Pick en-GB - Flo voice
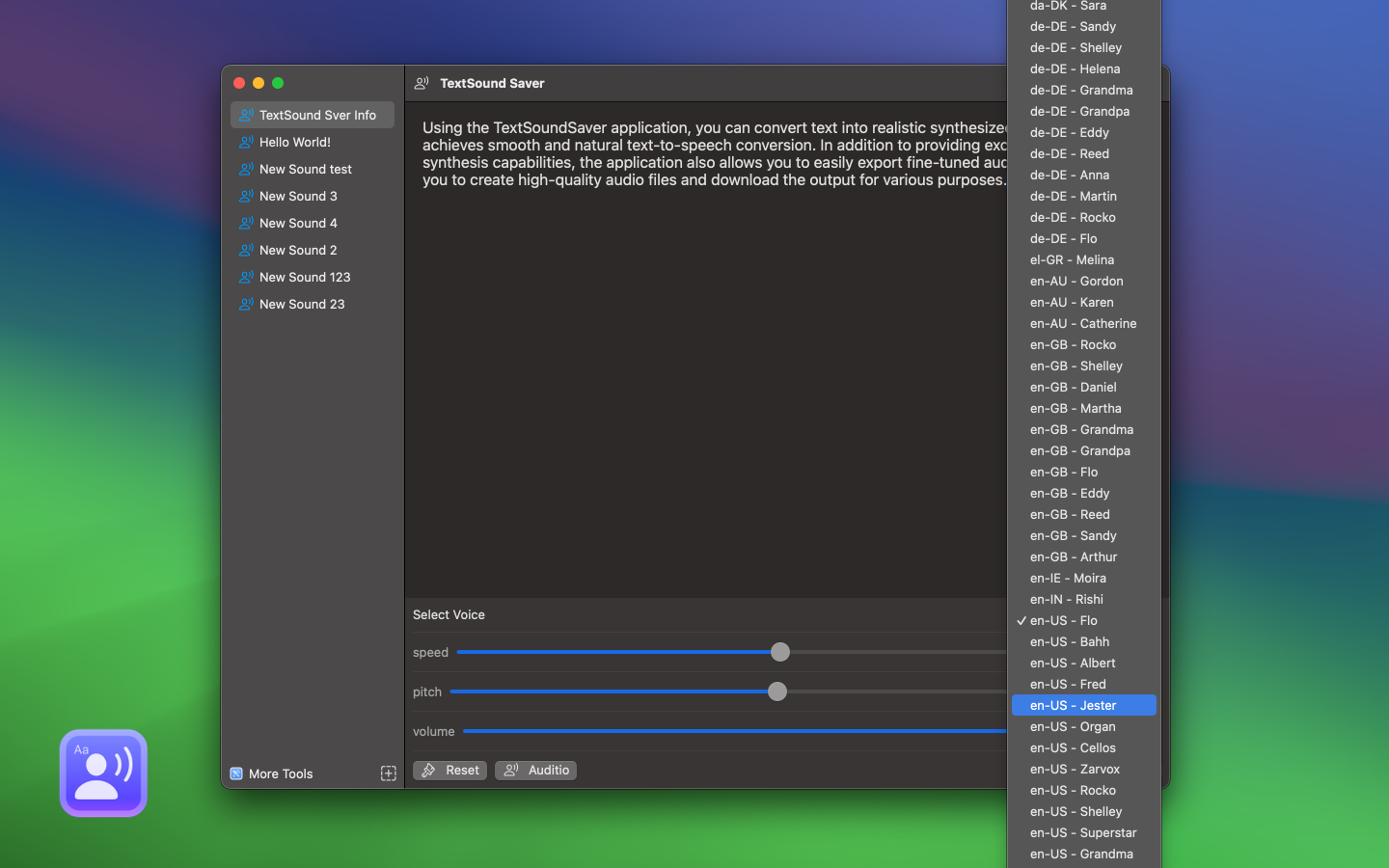The height and width of the screenshot is (868, 1389). (x=1084, y=472)
